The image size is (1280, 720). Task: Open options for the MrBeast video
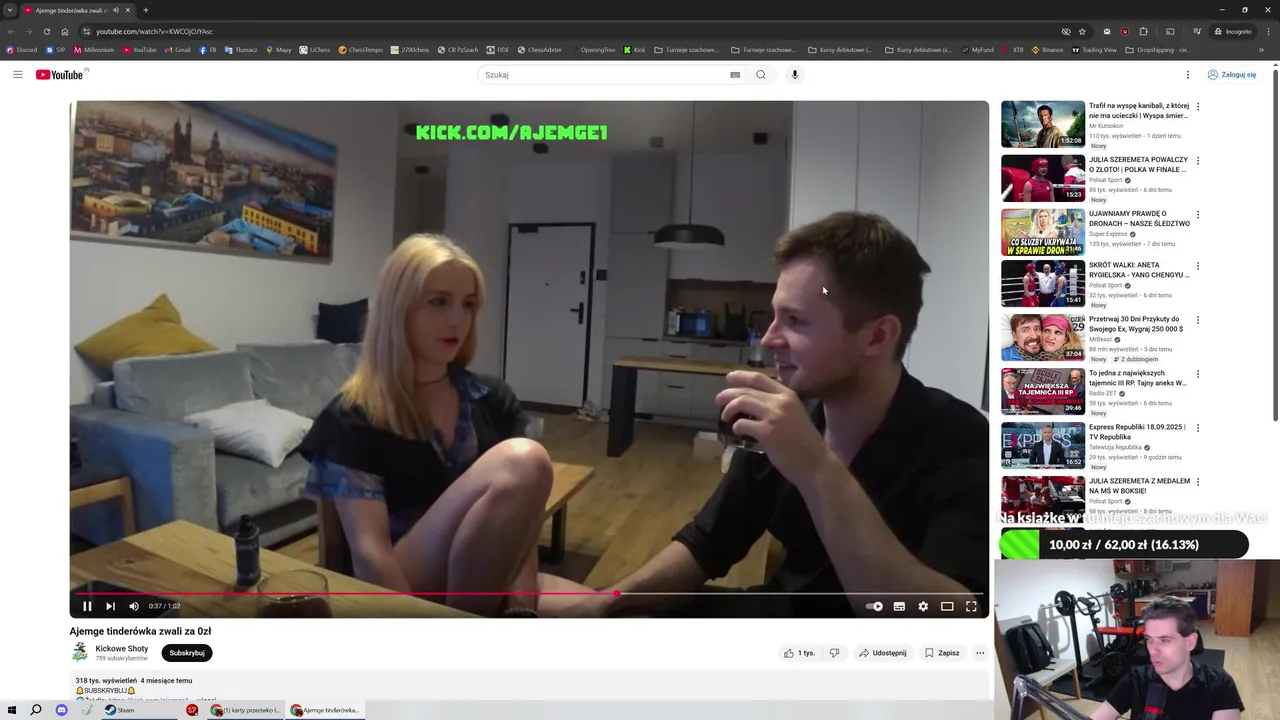1198,320
